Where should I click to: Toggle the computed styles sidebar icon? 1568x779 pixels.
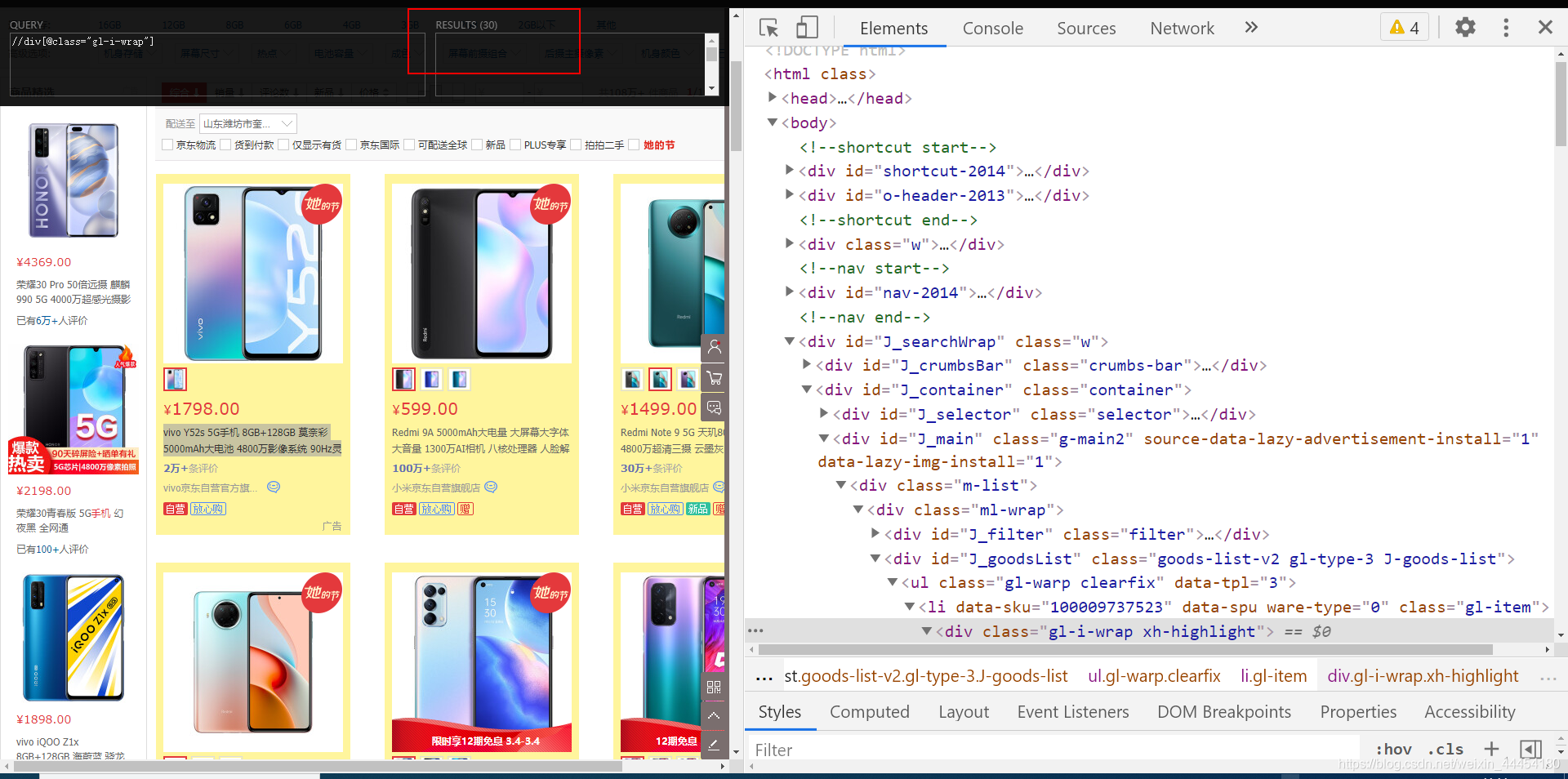point(1530,749)
